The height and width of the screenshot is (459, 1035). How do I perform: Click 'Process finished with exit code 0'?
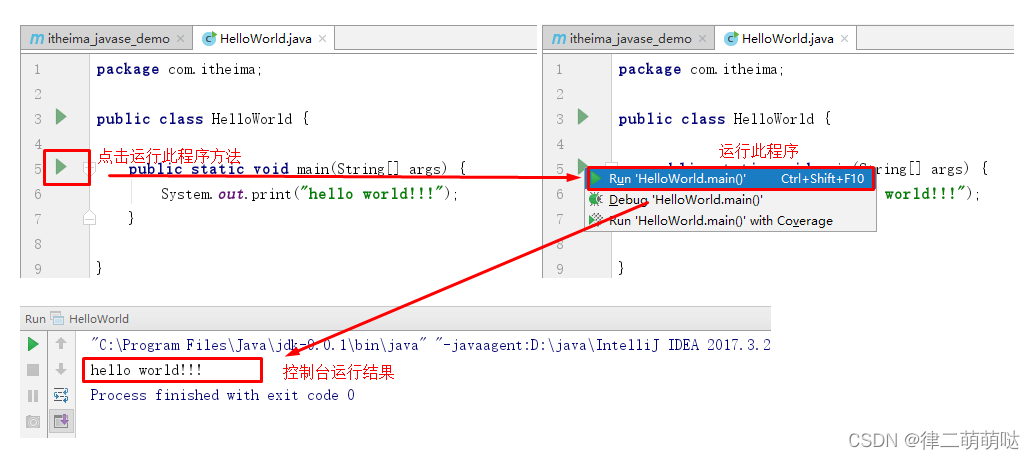point(222,395)
